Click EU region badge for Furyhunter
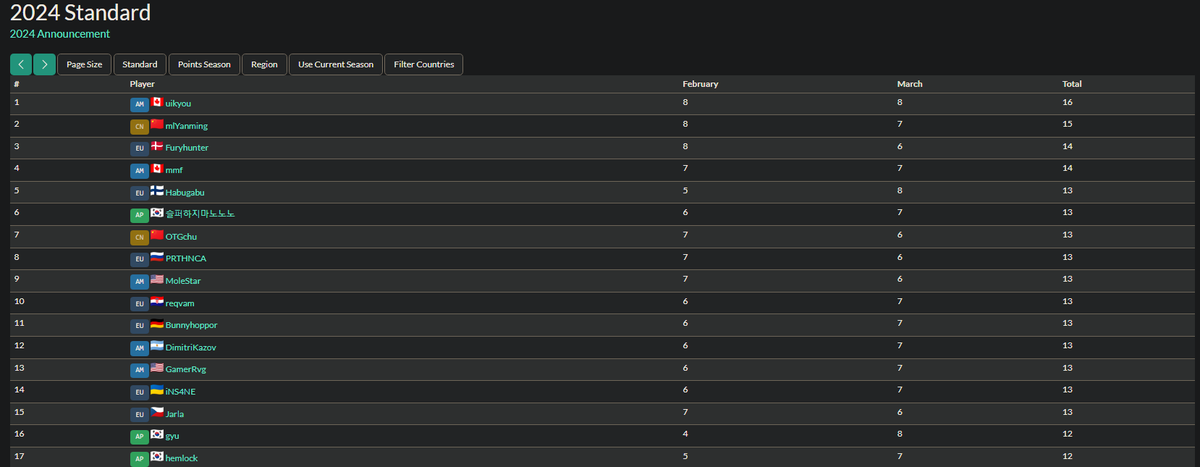This screenshot has height=467, width=1200. (x=139, y=148)
